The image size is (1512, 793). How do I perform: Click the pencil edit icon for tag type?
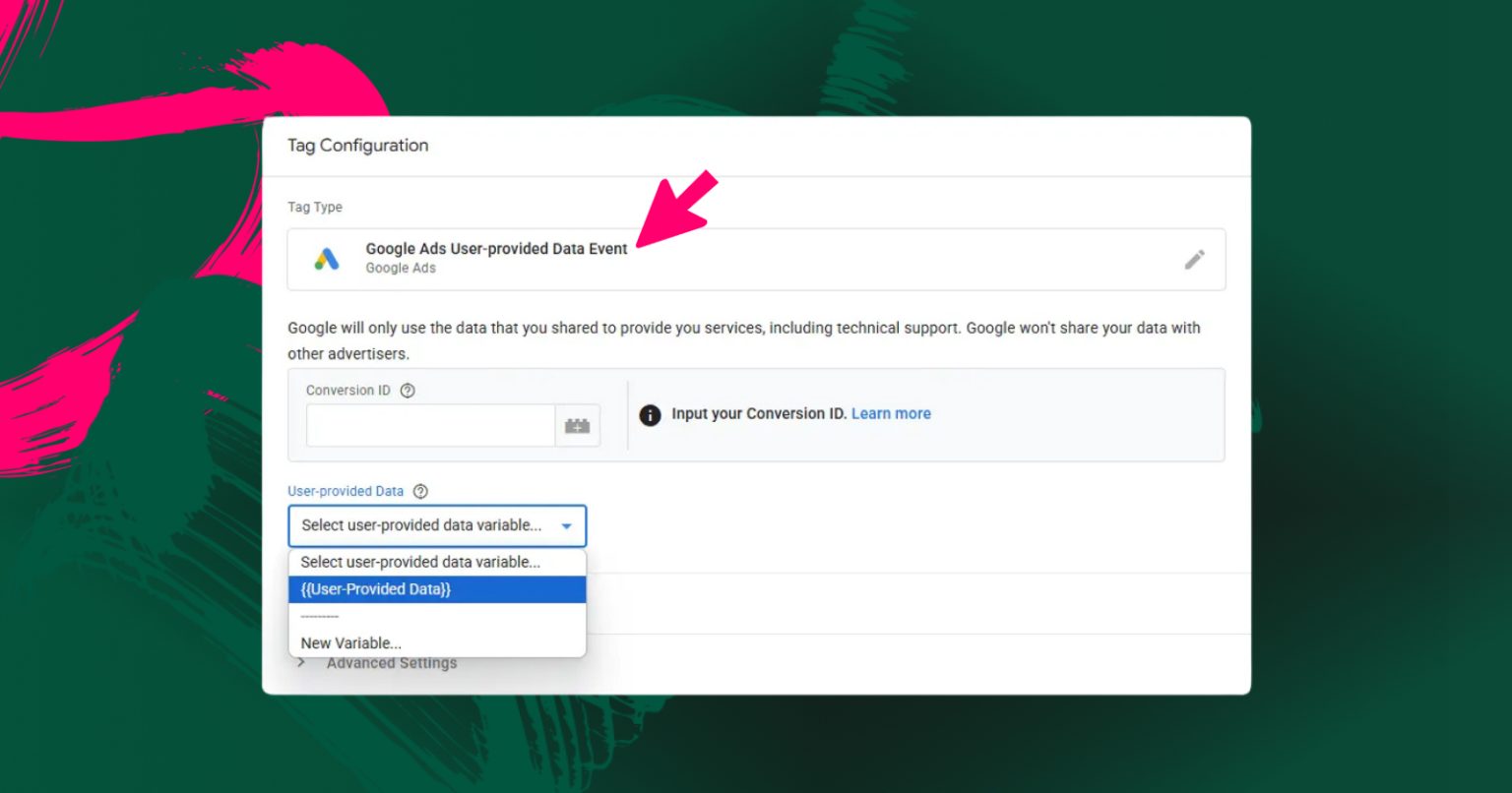click(x=1194, y=260)
